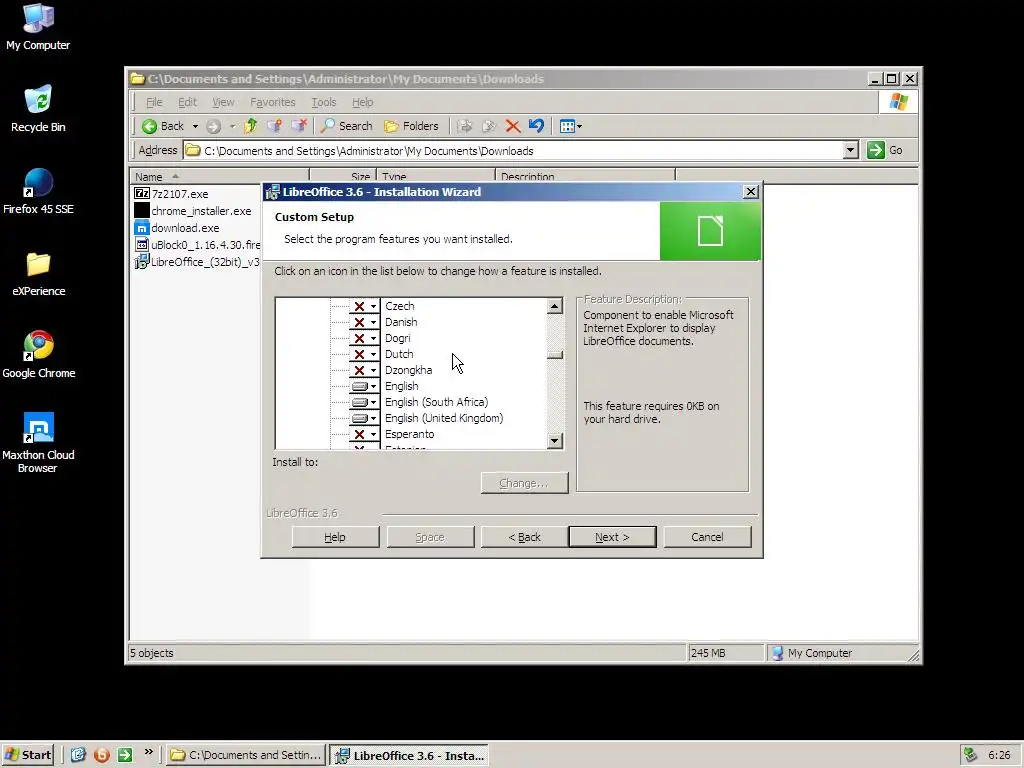The image size is (1024, 768).
Task: Open the Dogri feature install-state dropdown
Action: click(x=364, y=338)
